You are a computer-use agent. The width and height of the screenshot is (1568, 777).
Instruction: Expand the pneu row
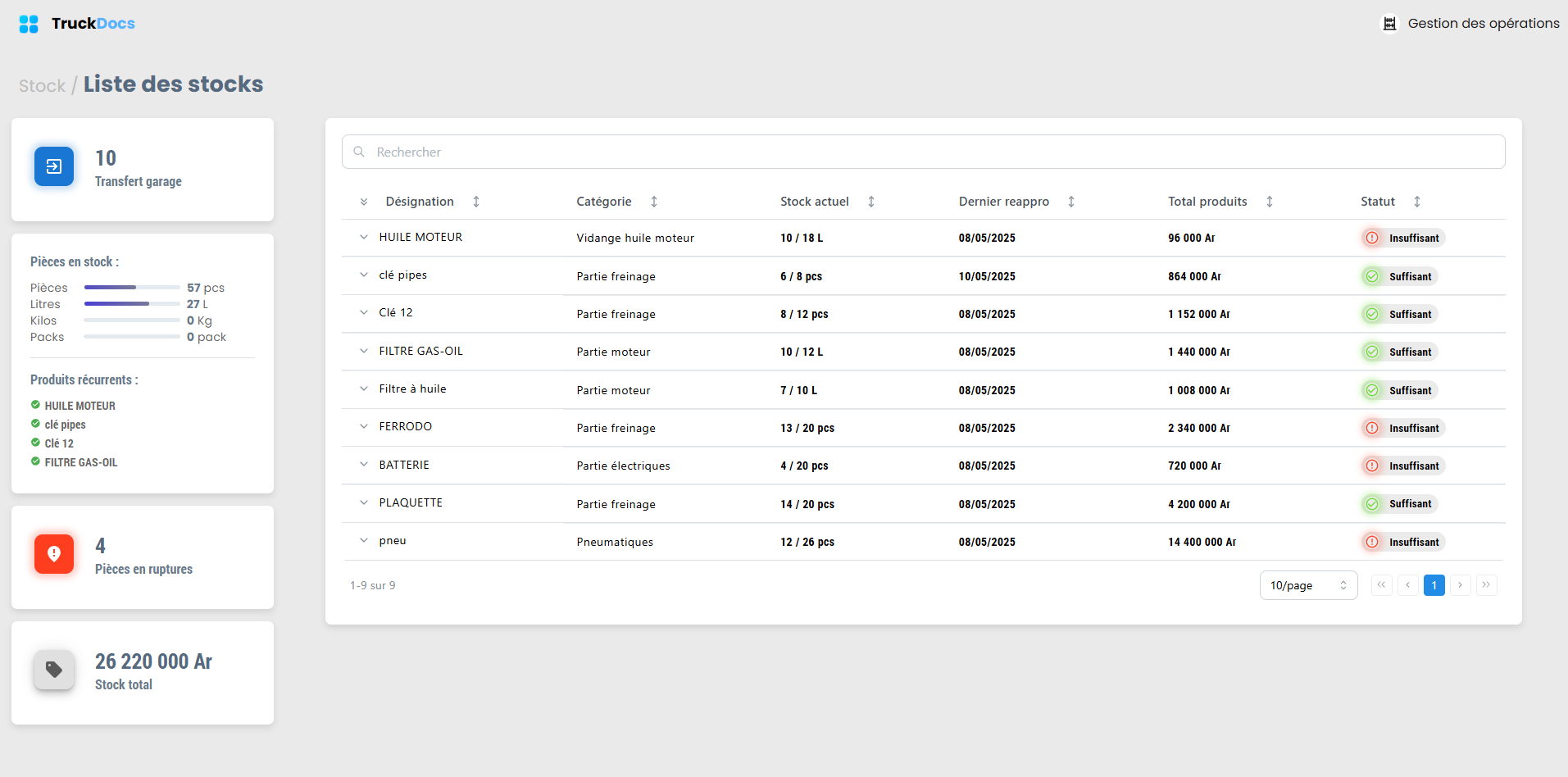tap(364, 540)
